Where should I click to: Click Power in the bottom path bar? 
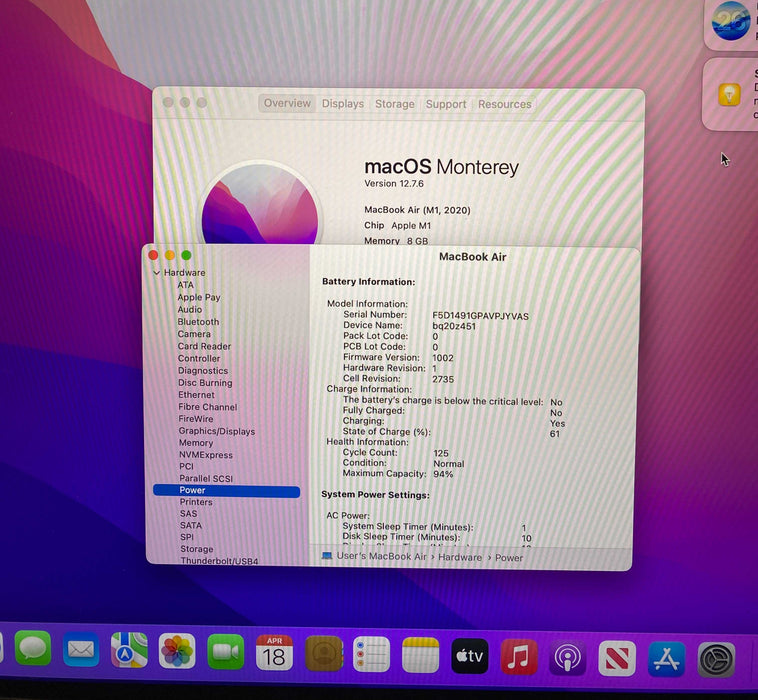pyautogui.click(x=509, y=558)
